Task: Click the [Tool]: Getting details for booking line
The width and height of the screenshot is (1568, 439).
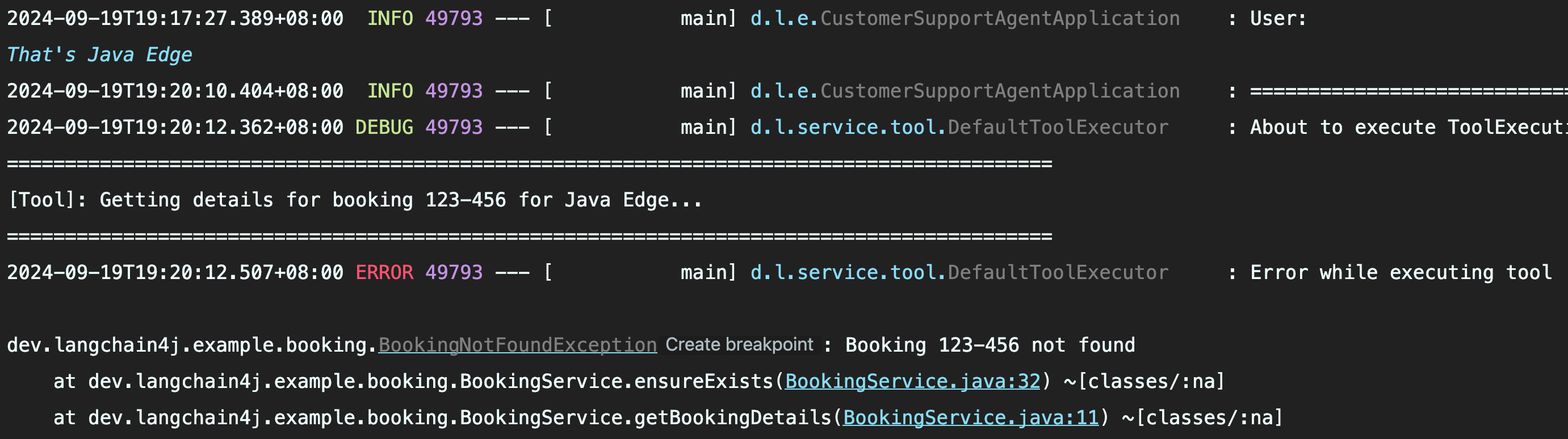Action: tap(355, 200)
